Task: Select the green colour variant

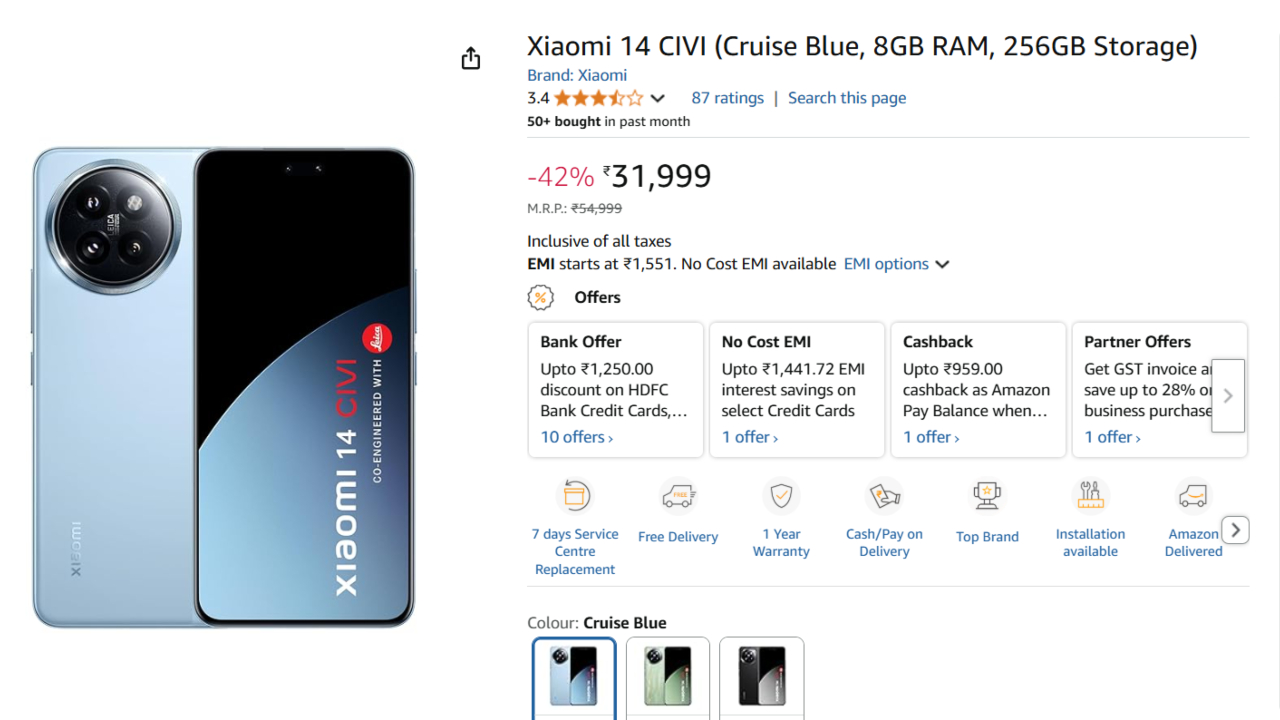Action: pos(668,678)
